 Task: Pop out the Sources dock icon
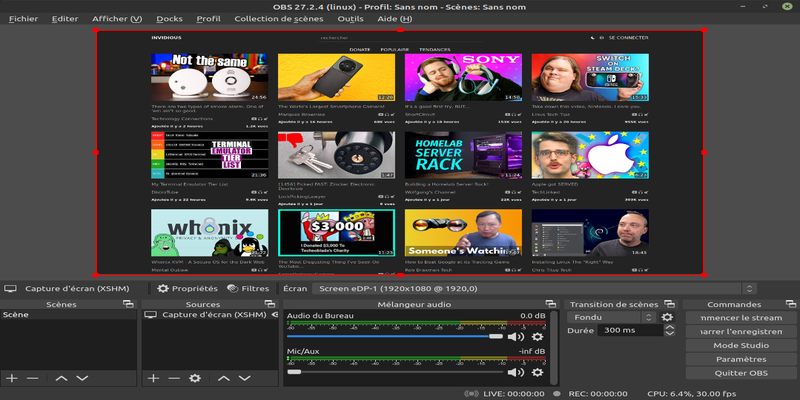(269, 304)
